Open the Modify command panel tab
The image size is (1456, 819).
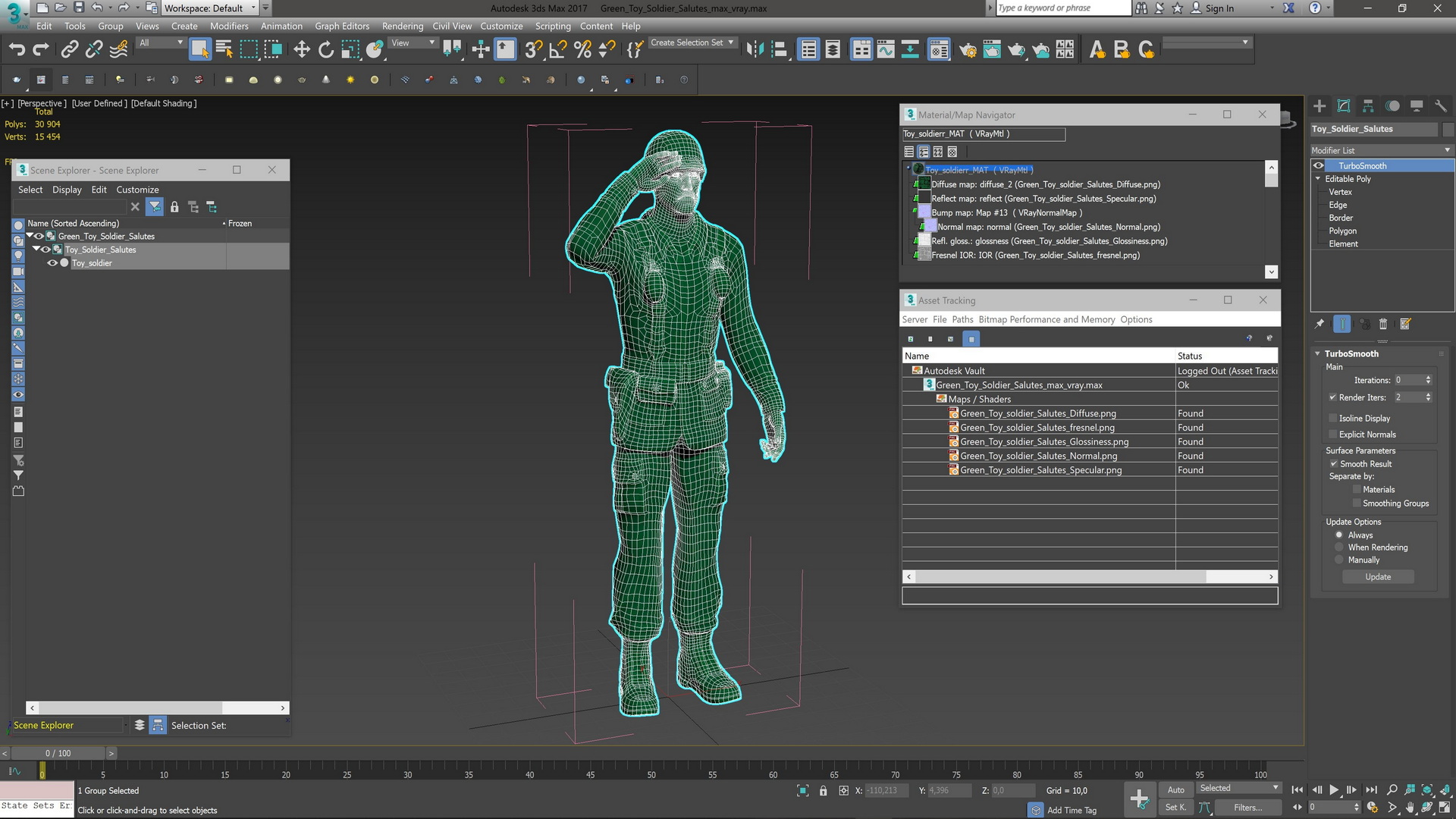click(x=1344, y=106)
